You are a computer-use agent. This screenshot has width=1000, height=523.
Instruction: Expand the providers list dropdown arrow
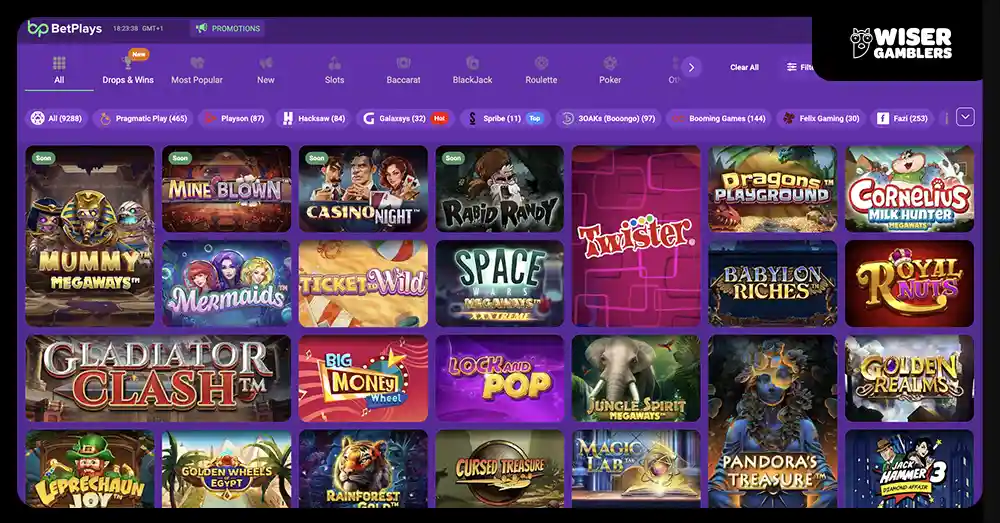[x=965, y=117]
